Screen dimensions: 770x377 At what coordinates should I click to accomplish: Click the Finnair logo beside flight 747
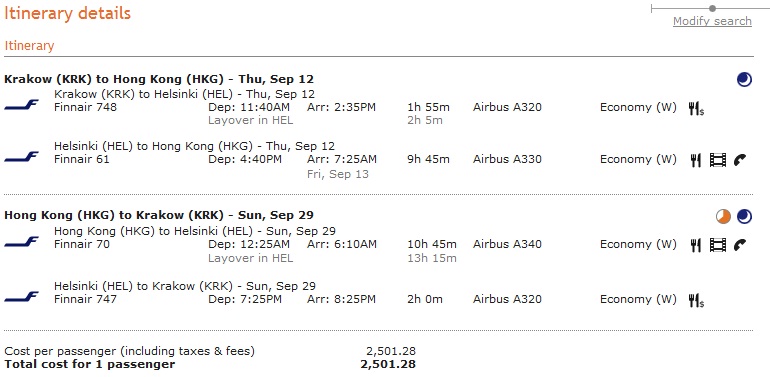(22, 297)
